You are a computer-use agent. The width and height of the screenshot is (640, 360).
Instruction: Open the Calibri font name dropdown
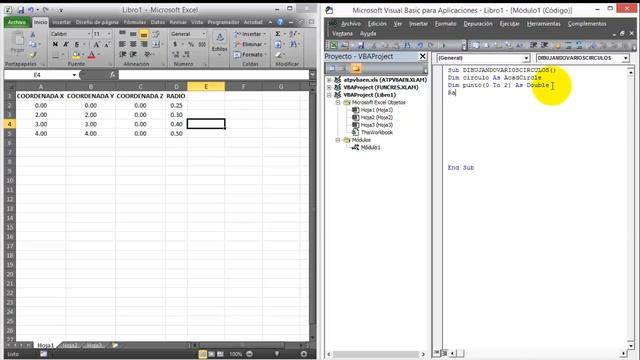89,34
